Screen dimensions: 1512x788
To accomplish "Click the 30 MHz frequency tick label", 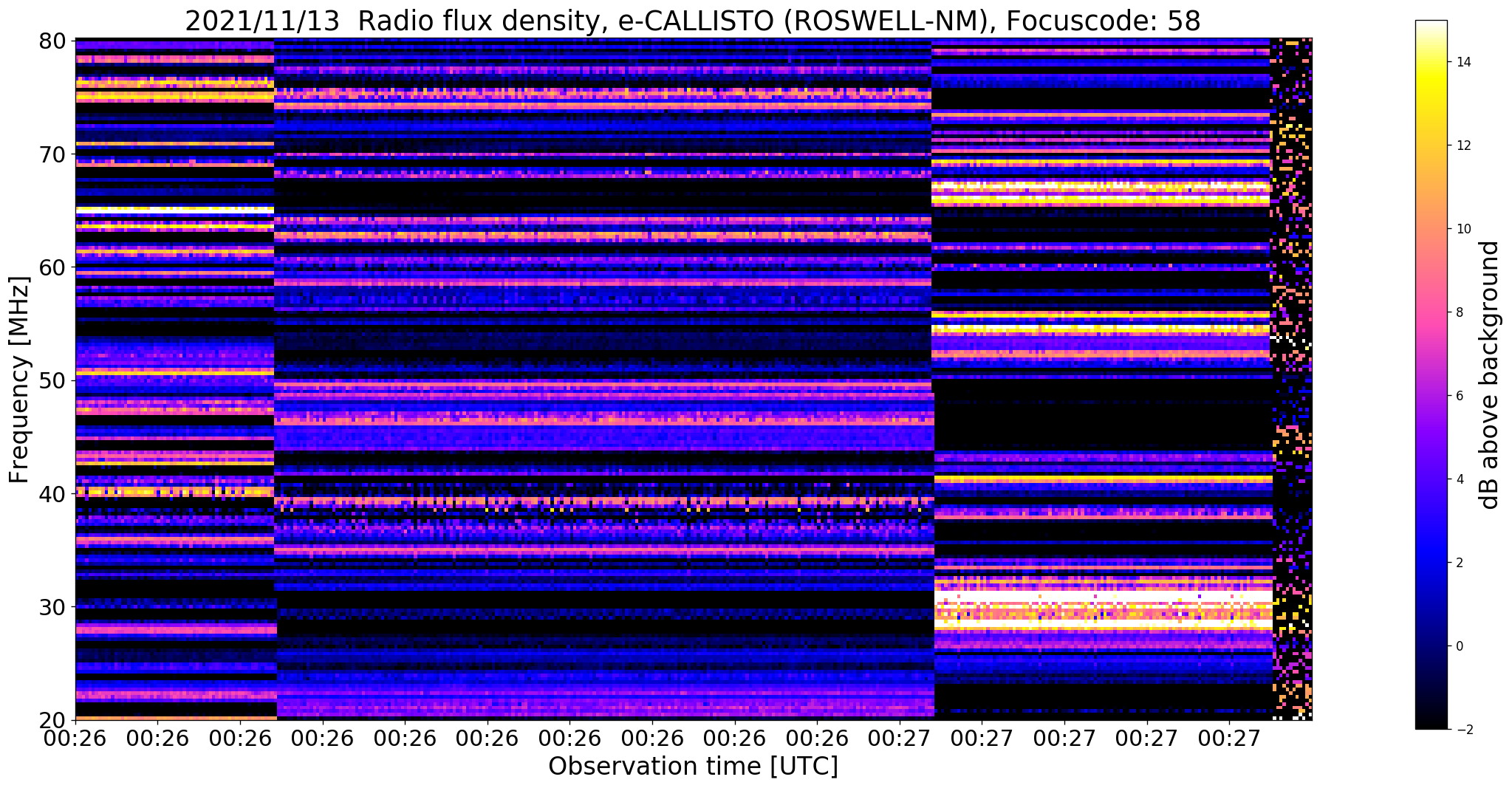I will tap(52, 607).
